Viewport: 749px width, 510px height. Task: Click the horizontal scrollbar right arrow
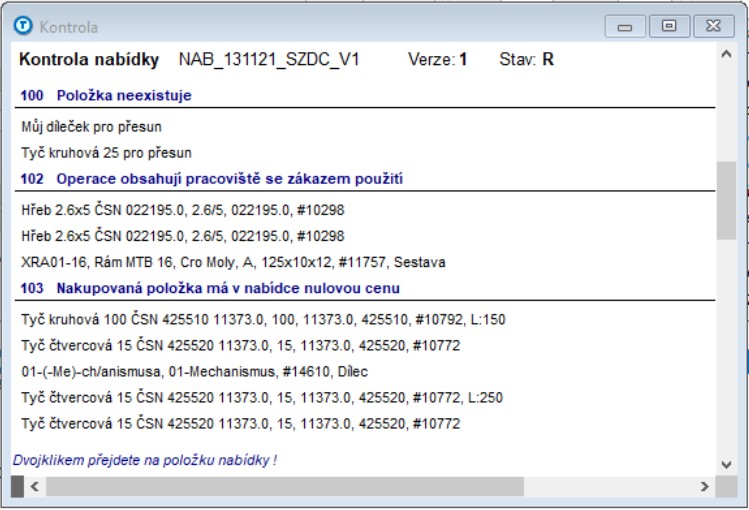click(x=704, y=486)
